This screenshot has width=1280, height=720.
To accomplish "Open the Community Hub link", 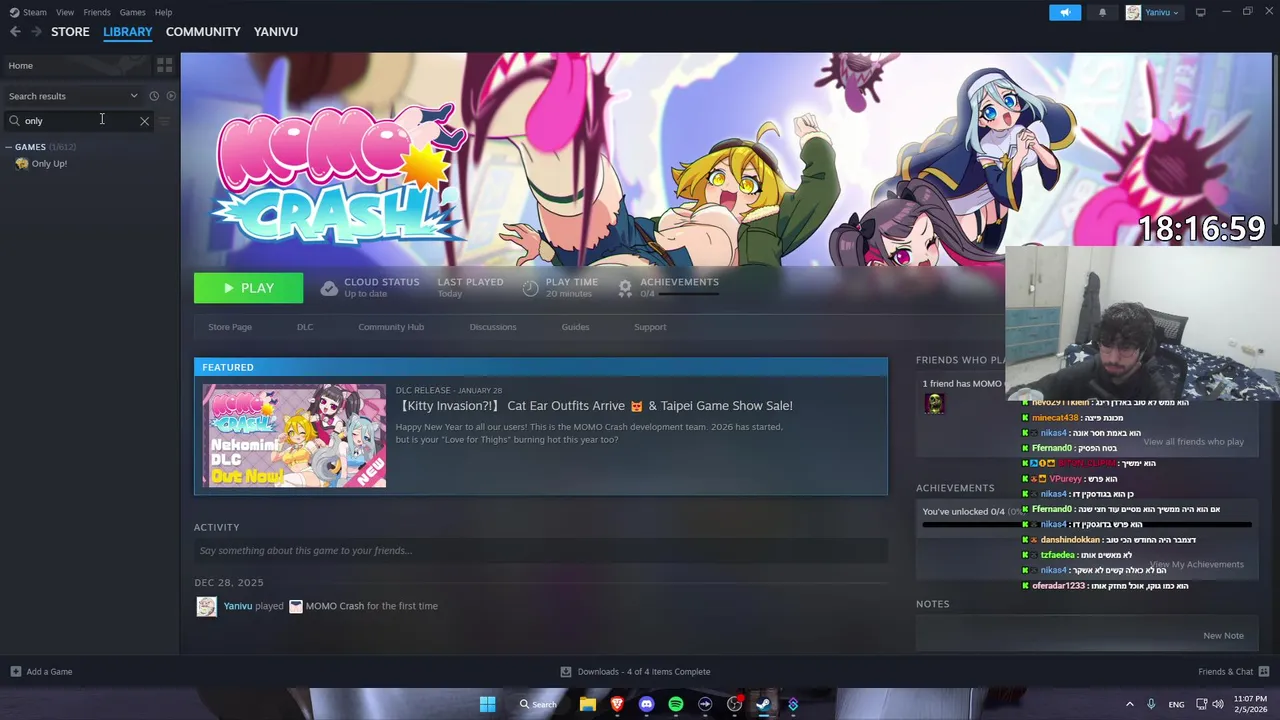I will point(391,327).
